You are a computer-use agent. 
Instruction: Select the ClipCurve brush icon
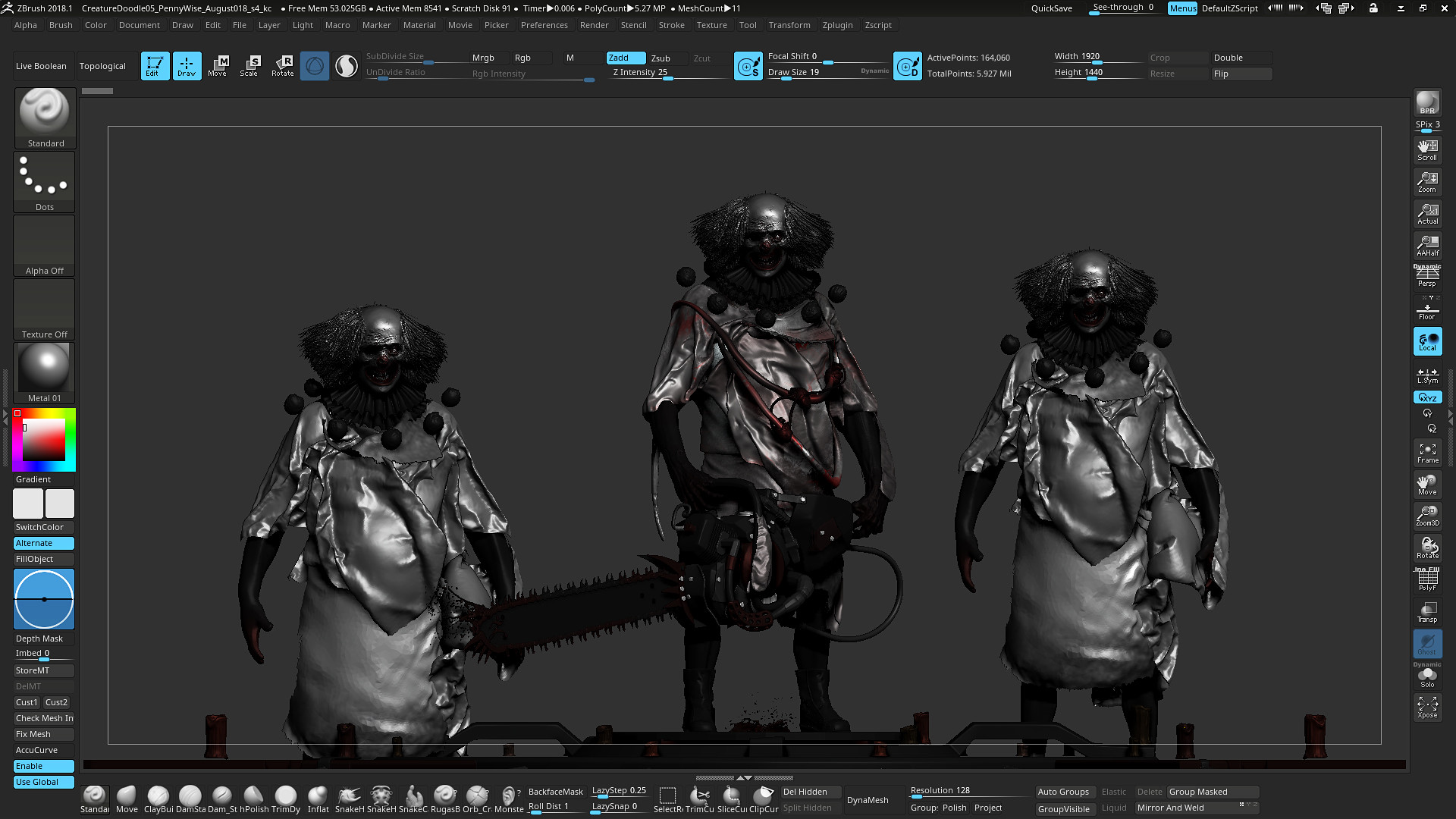click(x=764, y=799)
